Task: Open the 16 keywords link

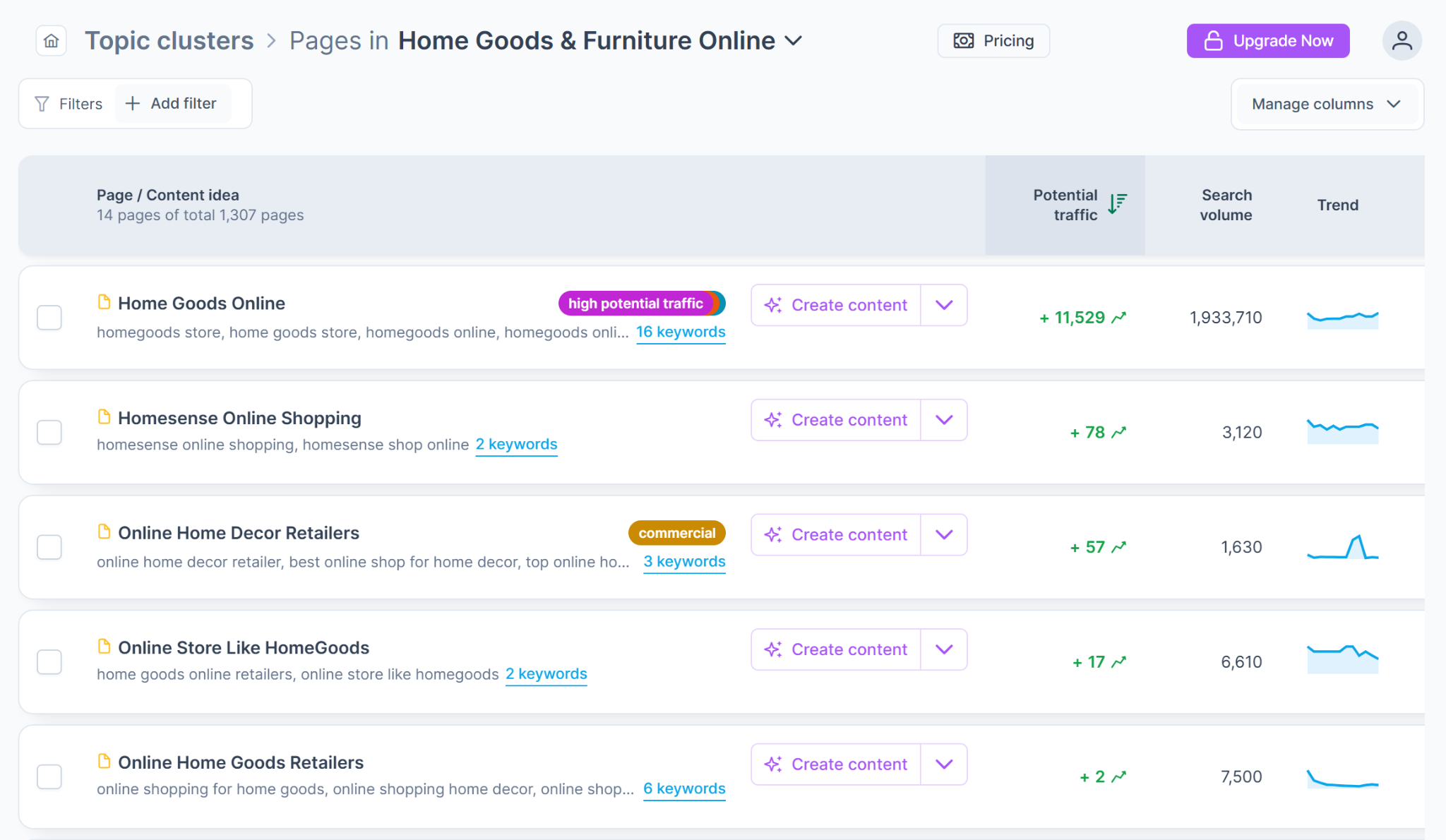Action: point(681,332)
